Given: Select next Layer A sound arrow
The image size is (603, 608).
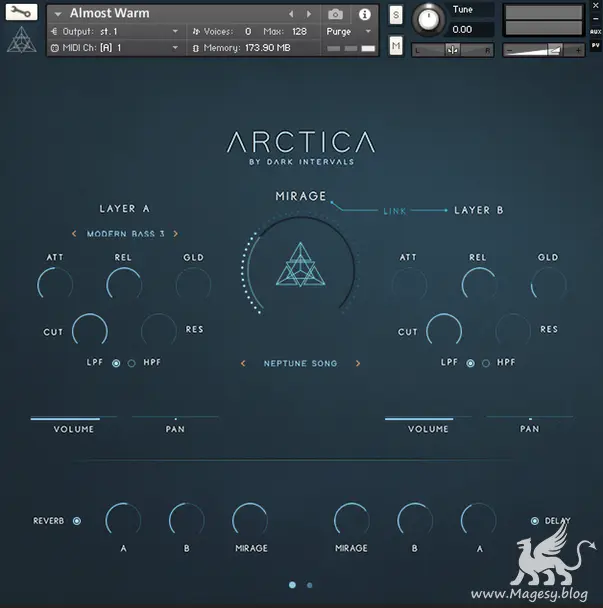Looking at the screenshot, I should [x=176, y=233].
